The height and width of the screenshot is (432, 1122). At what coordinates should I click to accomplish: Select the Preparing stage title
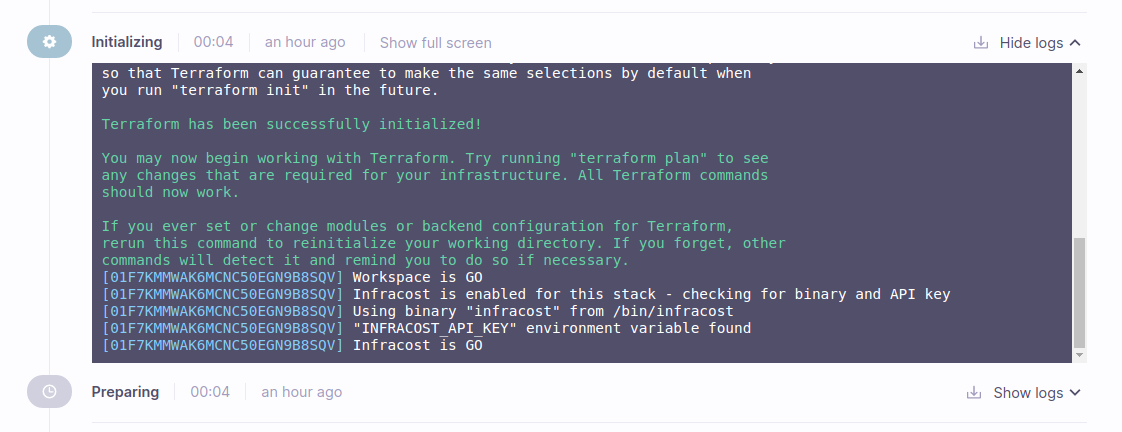coord(125,392)
